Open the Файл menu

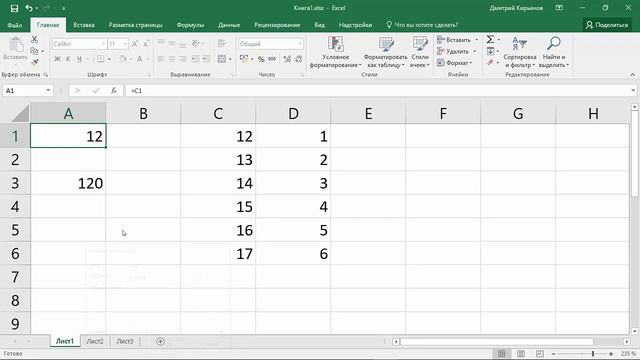[15, 25]
